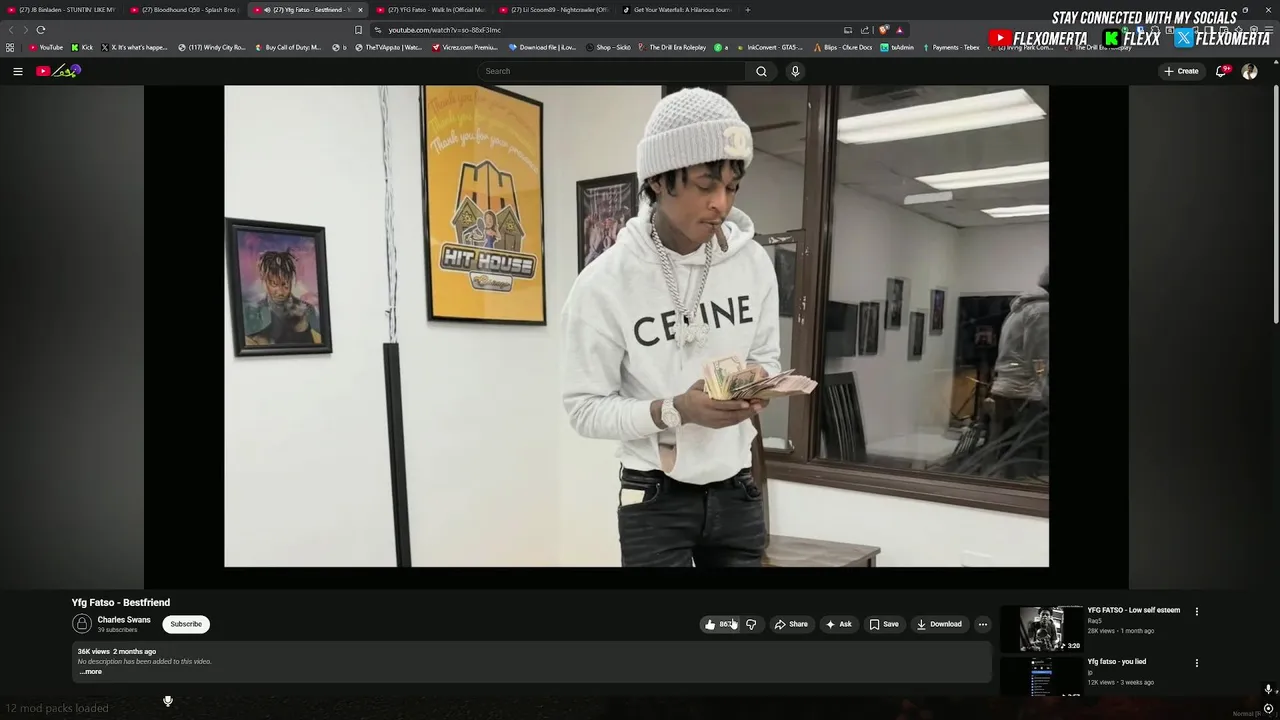Screen dimensions: 1280x720
Task: Open the bookmarks apps grid icon
Action: (x=10, y=47)
